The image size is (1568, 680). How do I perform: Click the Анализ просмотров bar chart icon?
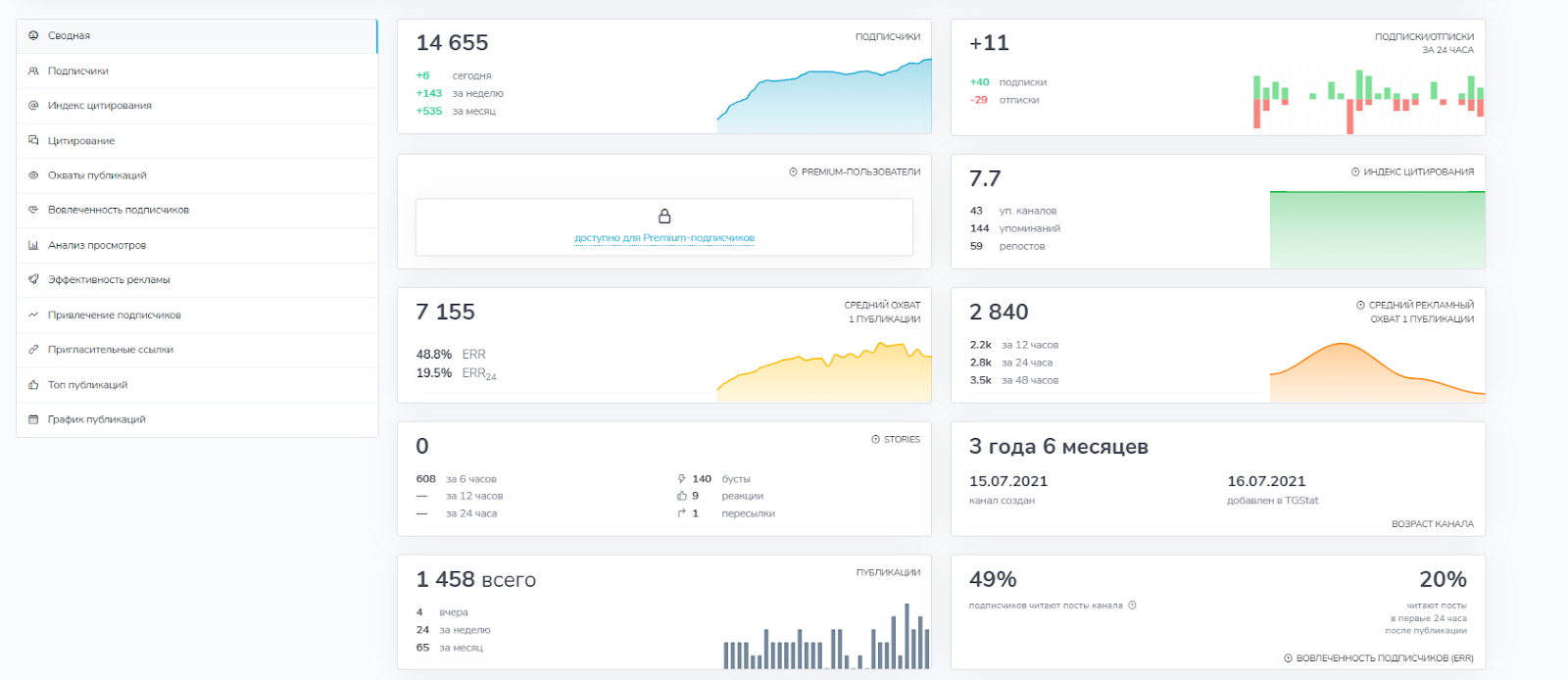click(33, 245)
